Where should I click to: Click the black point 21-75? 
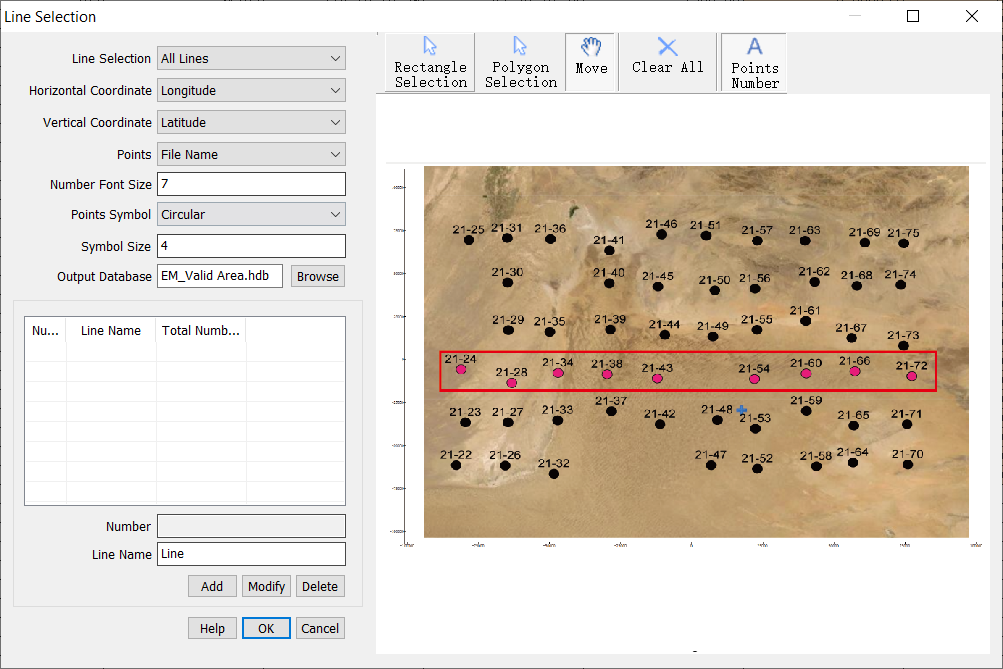pos(904,243)
